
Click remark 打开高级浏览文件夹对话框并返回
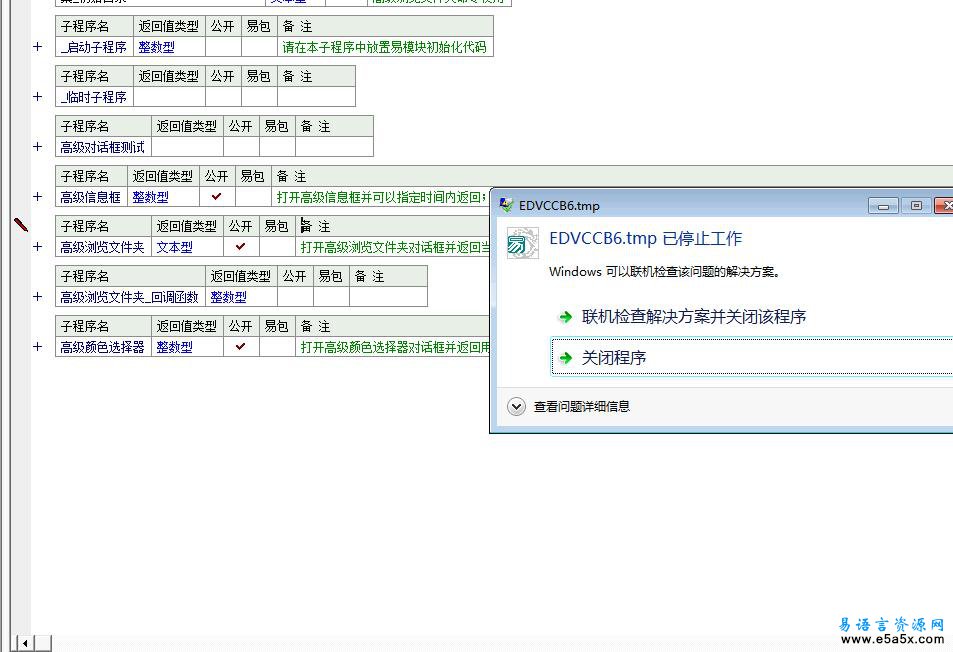pyautogui.click(x=395, y=247)
